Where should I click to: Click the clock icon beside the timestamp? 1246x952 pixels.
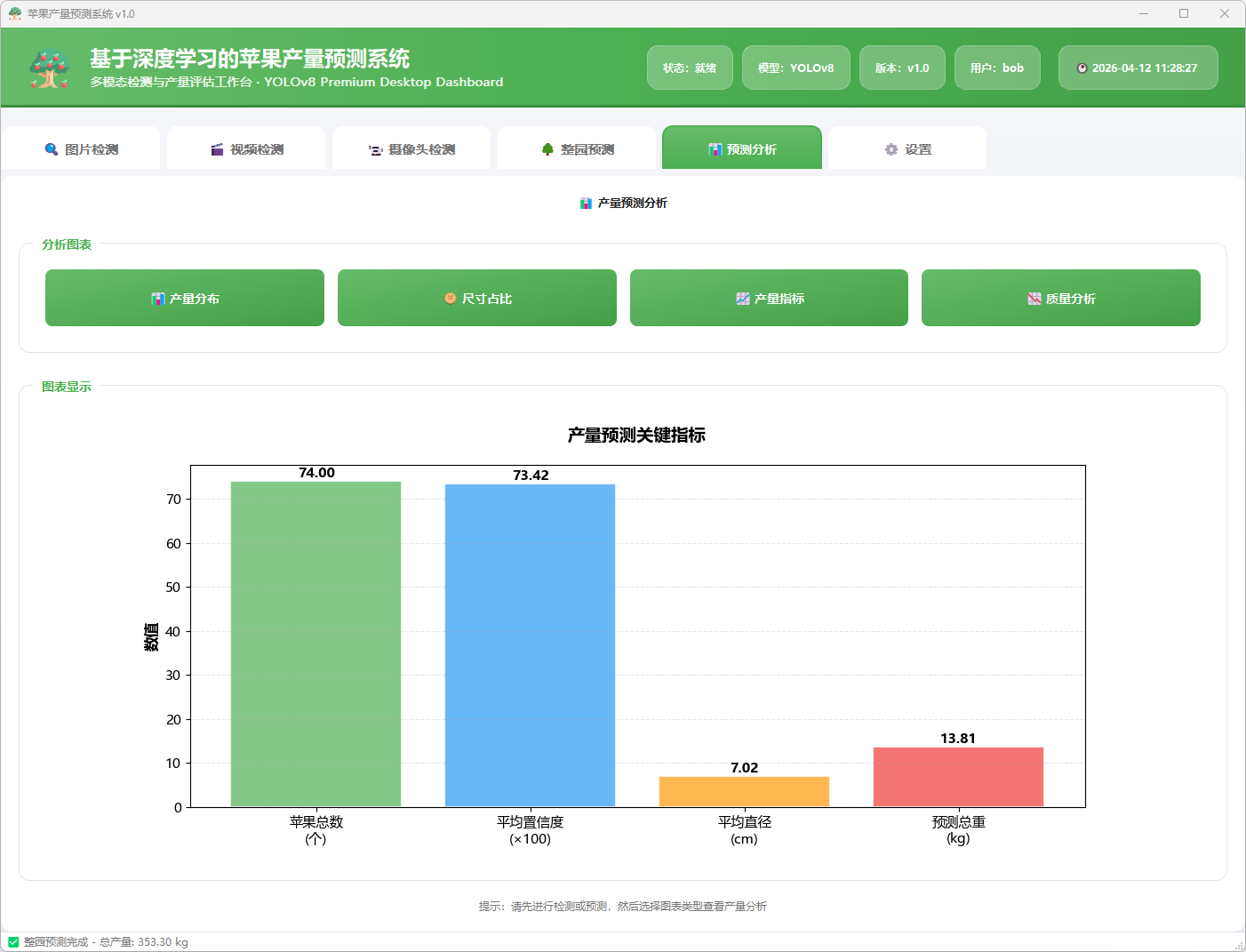click(x=1082, y=68)
